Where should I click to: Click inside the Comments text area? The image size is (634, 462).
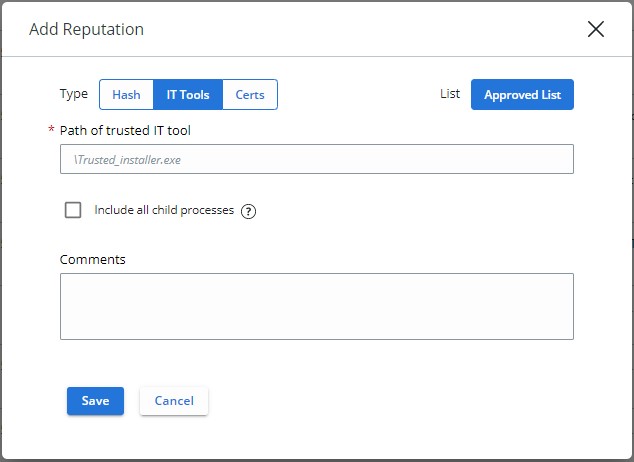point(316,306)
